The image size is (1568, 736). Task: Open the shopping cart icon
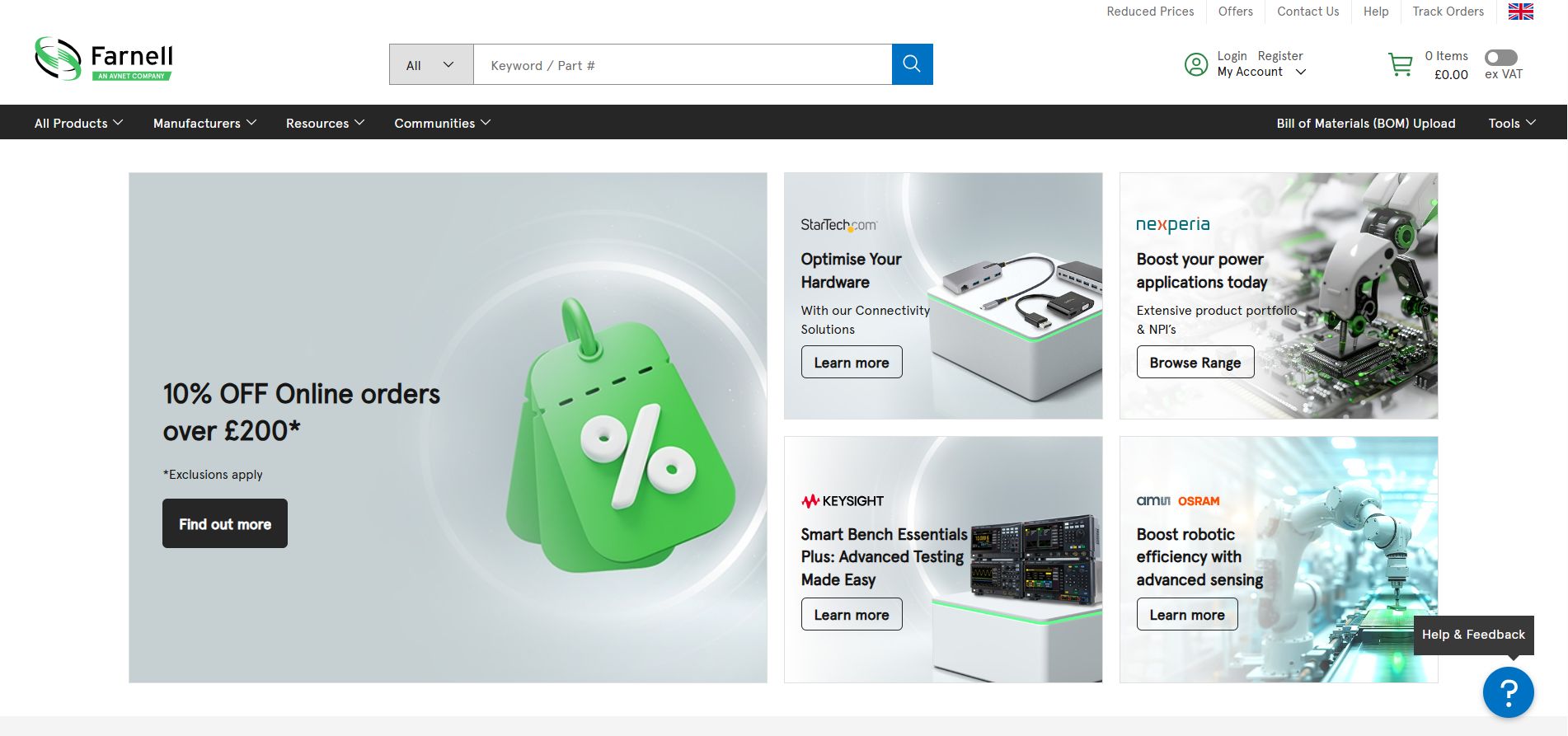[1400, 64]
